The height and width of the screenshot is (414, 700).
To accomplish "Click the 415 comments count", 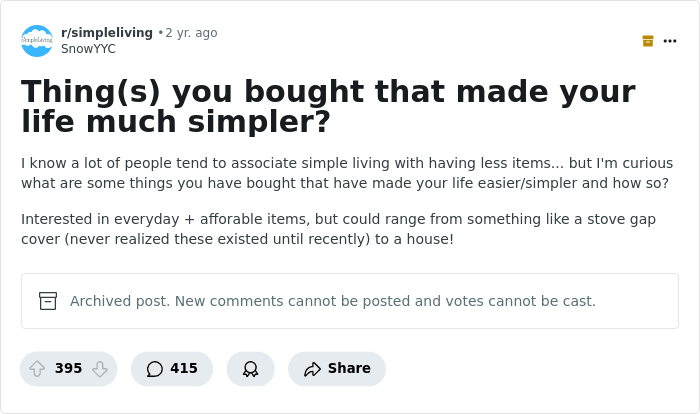I will 184,369.
